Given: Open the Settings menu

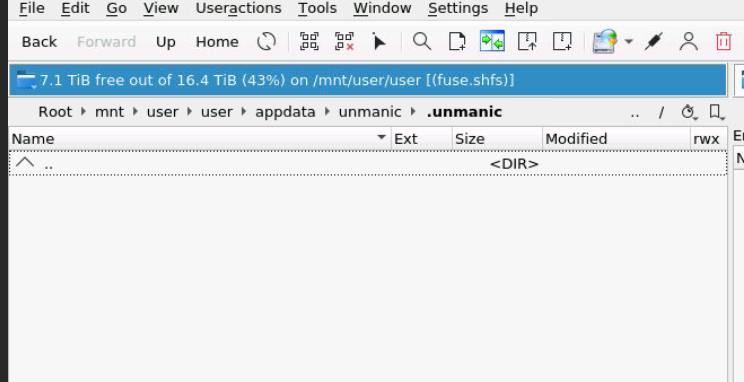Looking at the screenshot, I should [458, 9].
